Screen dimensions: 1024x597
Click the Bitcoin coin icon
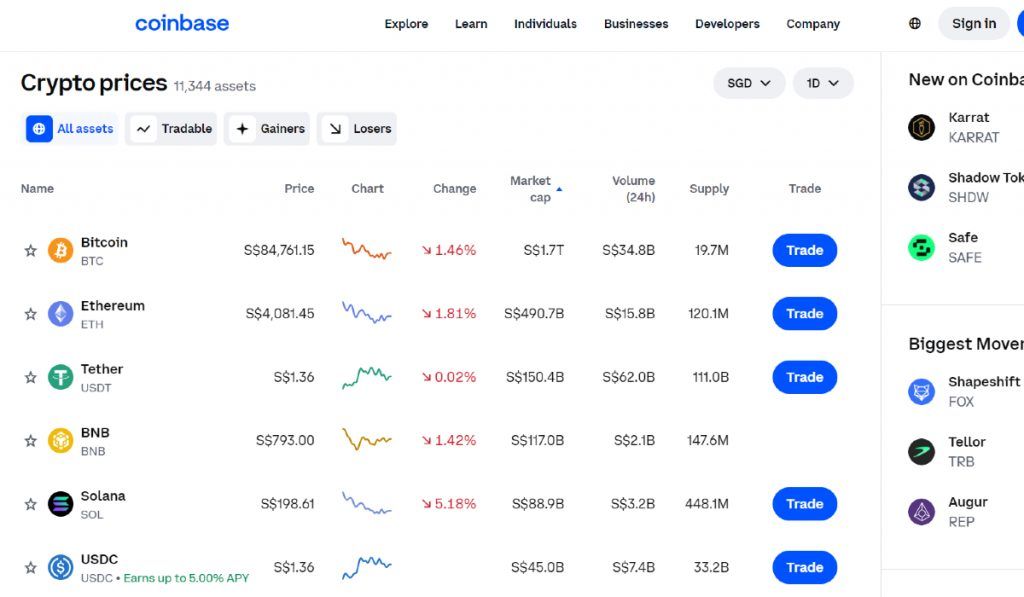point(61,250)
